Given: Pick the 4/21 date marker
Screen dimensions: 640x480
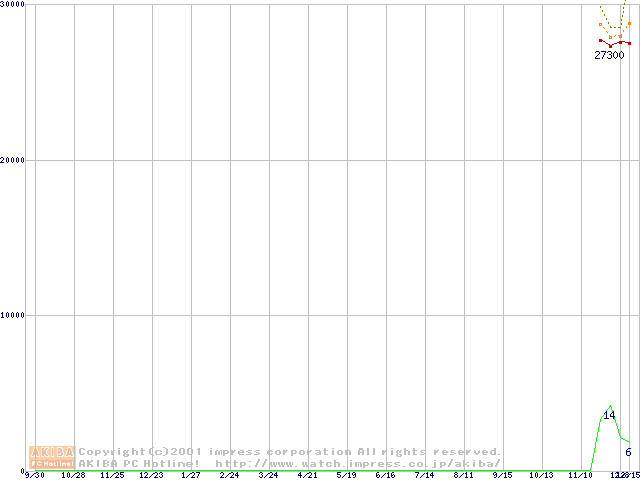Looking at the screenshot, I should point(307,475).
